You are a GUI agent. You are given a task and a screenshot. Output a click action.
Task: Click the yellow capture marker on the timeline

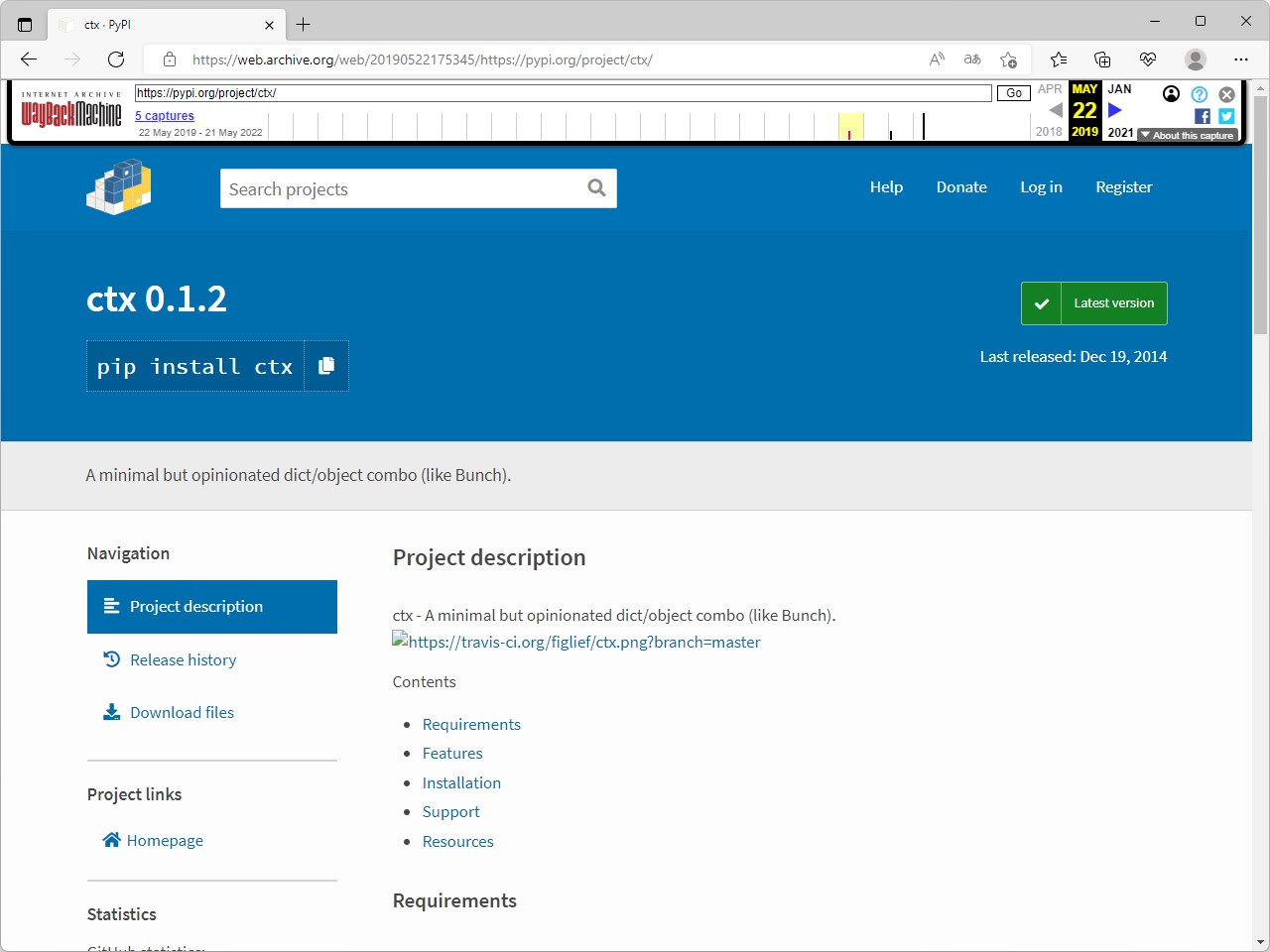point(850,126)
